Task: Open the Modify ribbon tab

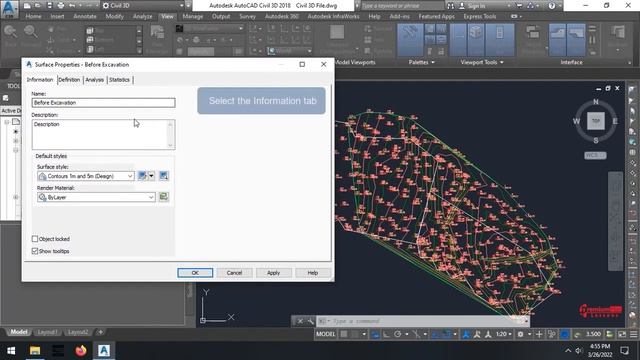Action: coord(114,16)
